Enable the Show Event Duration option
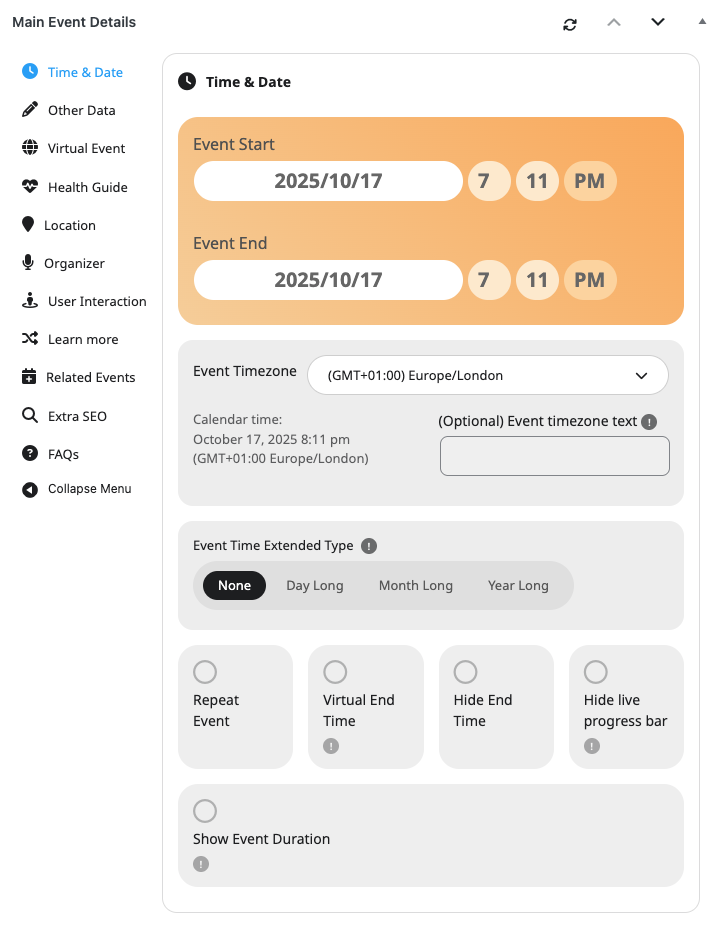 tap(205, 810)
